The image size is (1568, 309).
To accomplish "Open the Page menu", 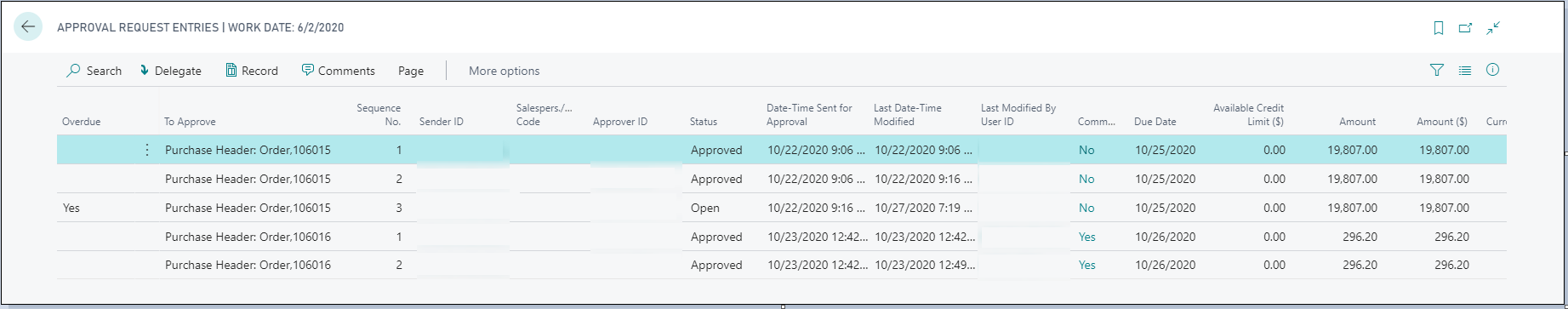I will (411, 71).
